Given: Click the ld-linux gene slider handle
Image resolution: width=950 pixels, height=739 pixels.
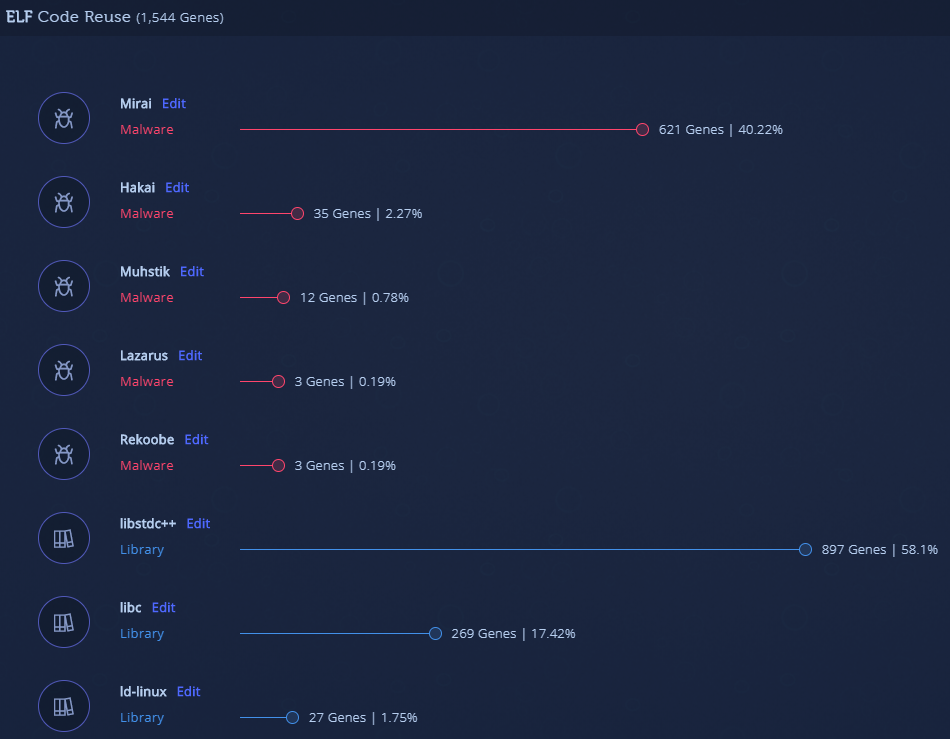Looking at the screenshot, I should 291,717.
